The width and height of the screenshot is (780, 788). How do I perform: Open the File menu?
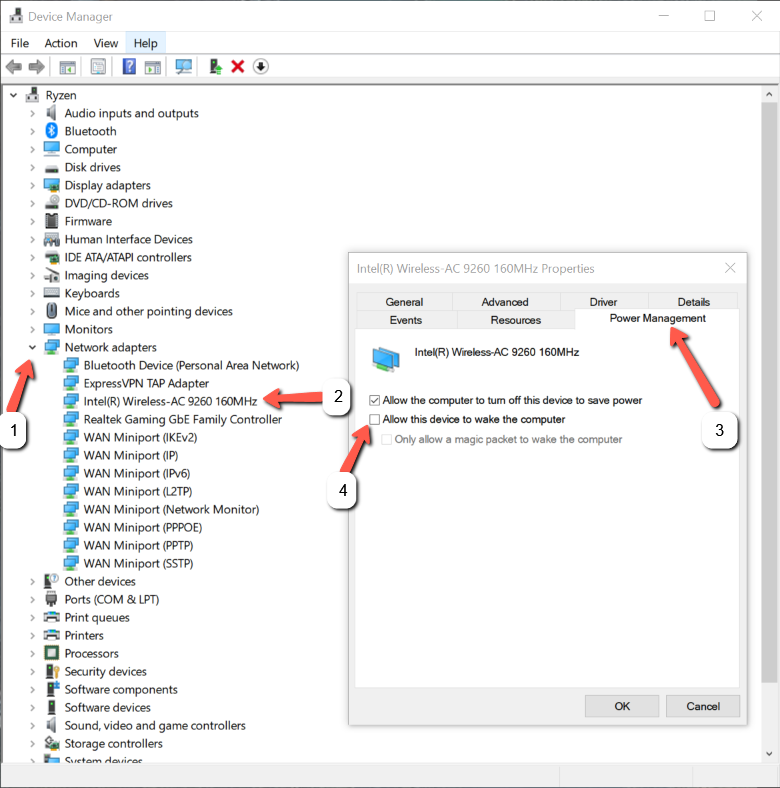pyautogui.click(x=20, y=43)
